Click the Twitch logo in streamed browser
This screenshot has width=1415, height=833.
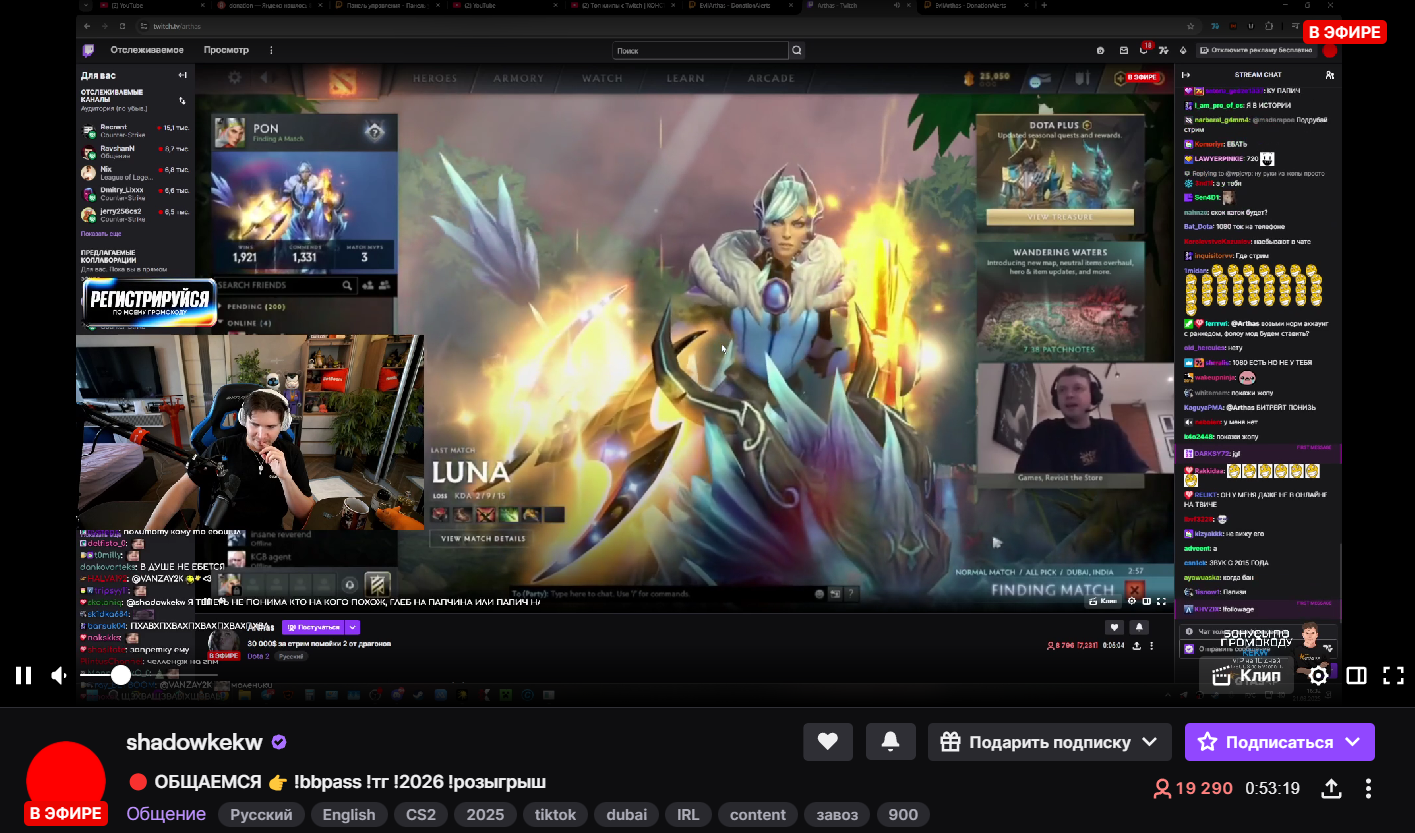tap(89, 50)
